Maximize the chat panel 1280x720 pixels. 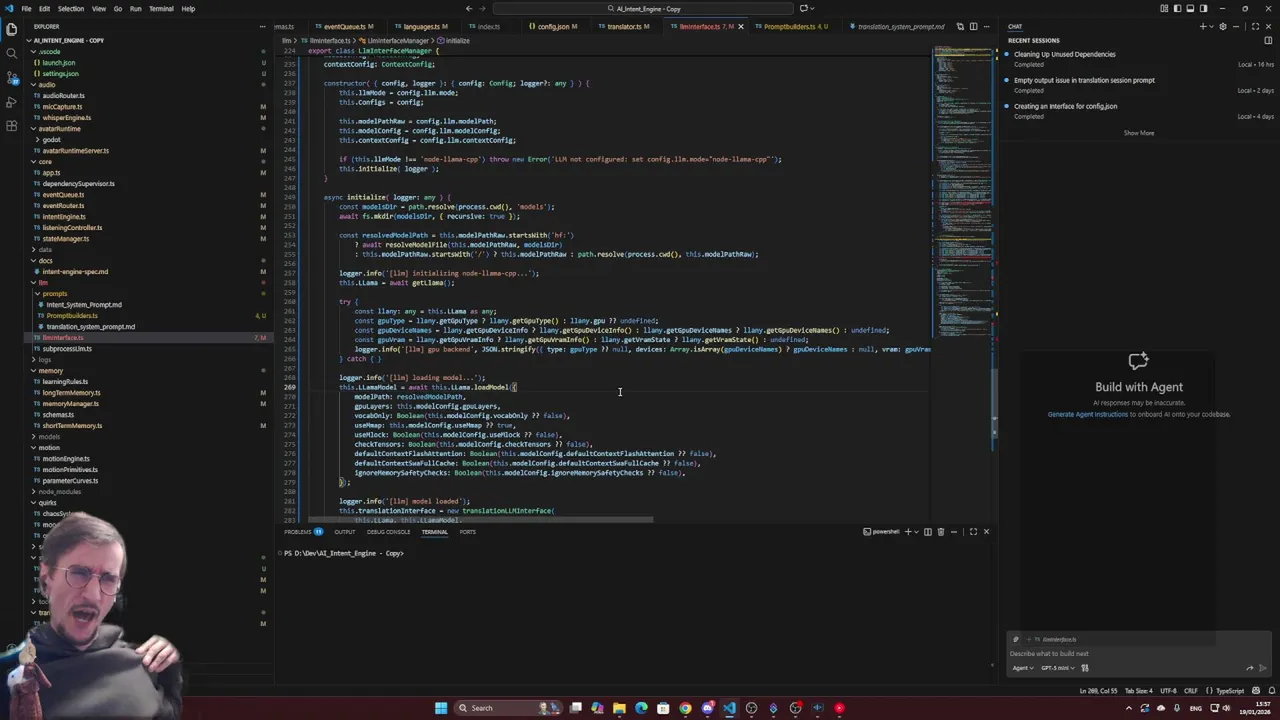(x=1254, y=26)
